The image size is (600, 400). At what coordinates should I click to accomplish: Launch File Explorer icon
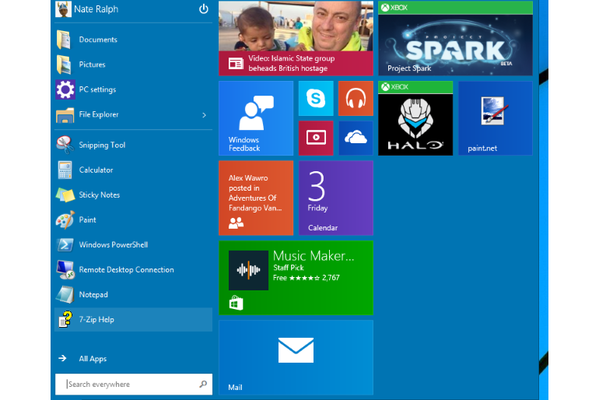(65, 114)
